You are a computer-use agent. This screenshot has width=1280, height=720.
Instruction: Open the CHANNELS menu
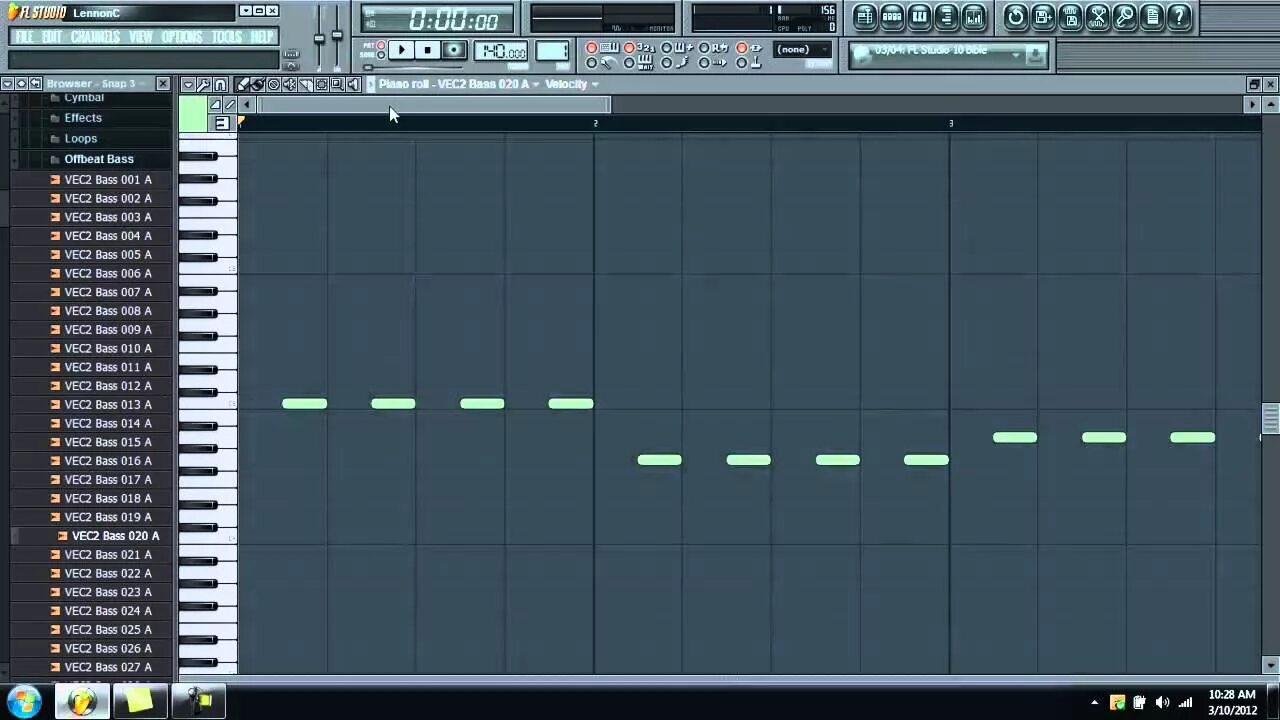tap(96, 37)
